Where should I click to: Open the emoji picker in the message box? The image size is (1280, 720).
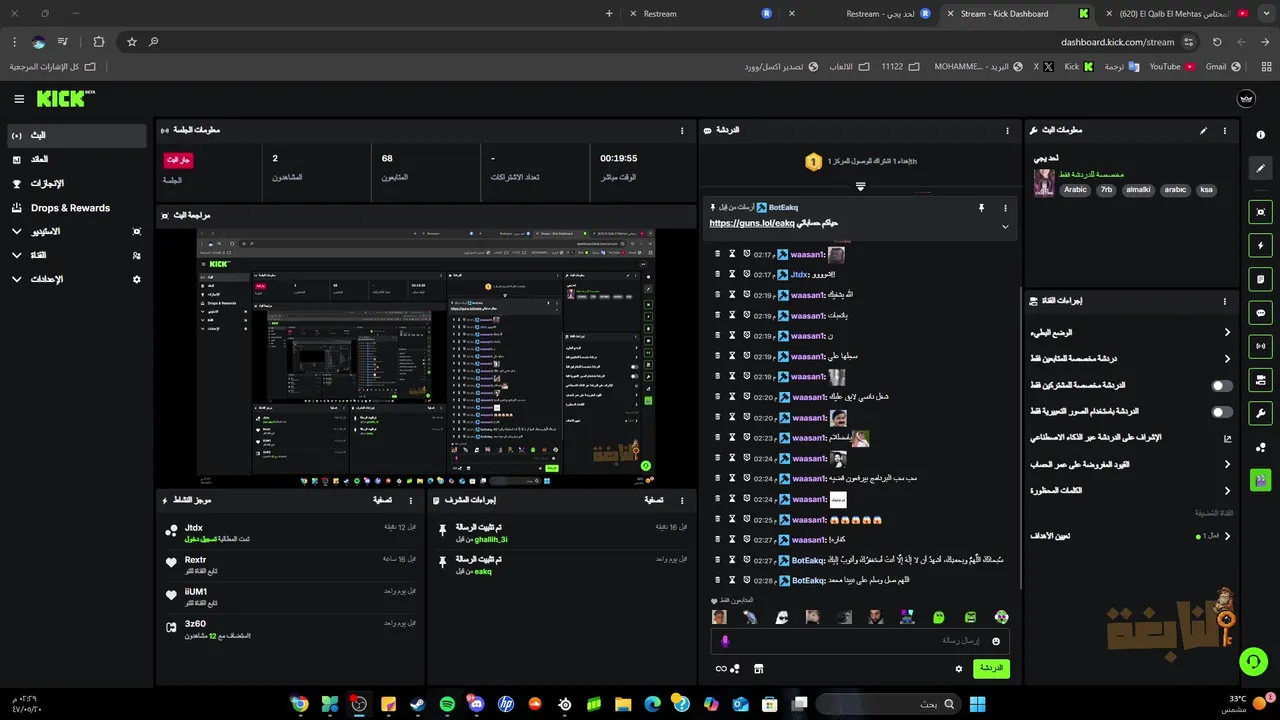(996, 641)
